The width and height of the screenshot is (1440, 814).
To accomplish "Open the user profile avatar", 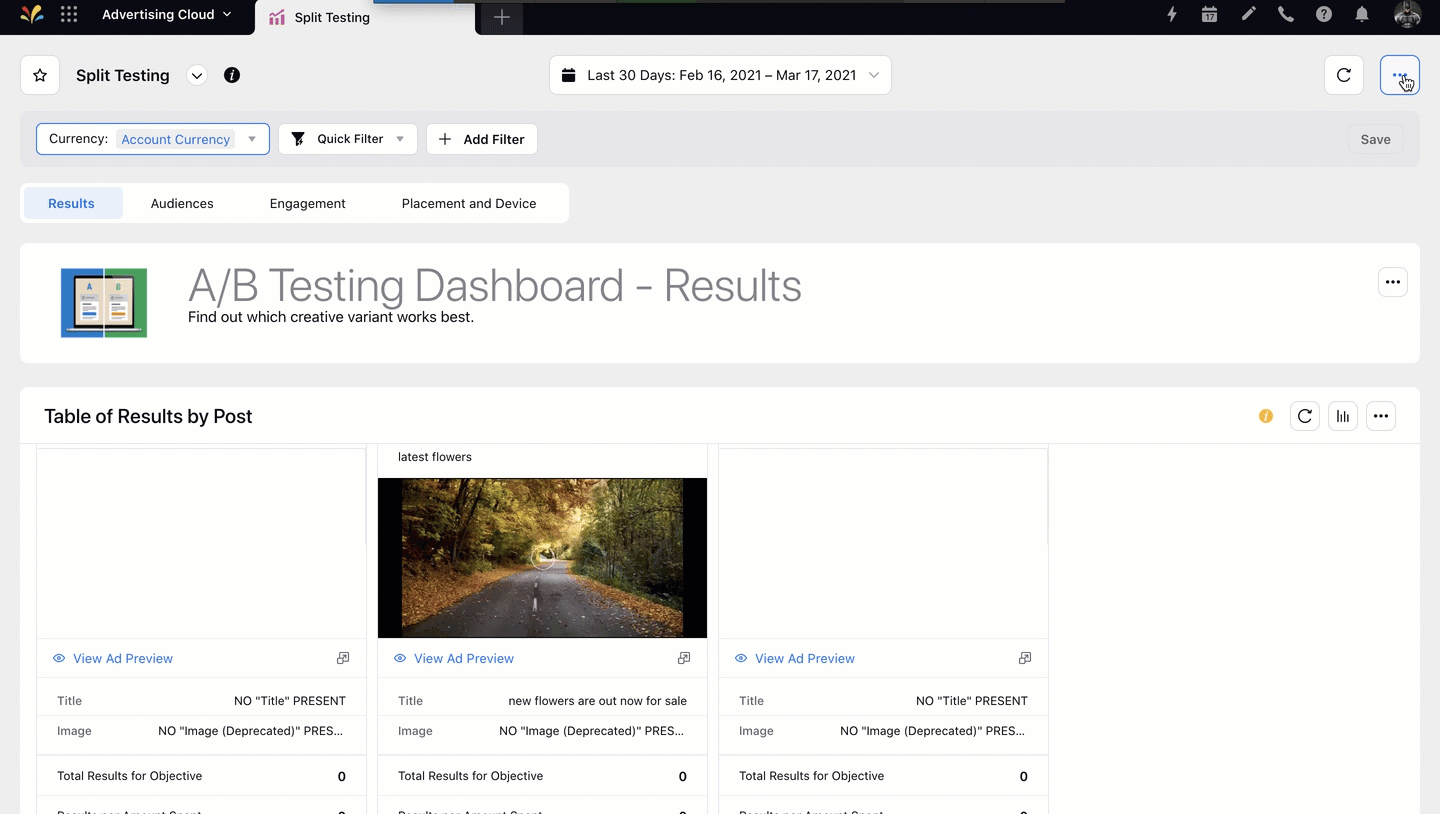I will point(1407,15).
